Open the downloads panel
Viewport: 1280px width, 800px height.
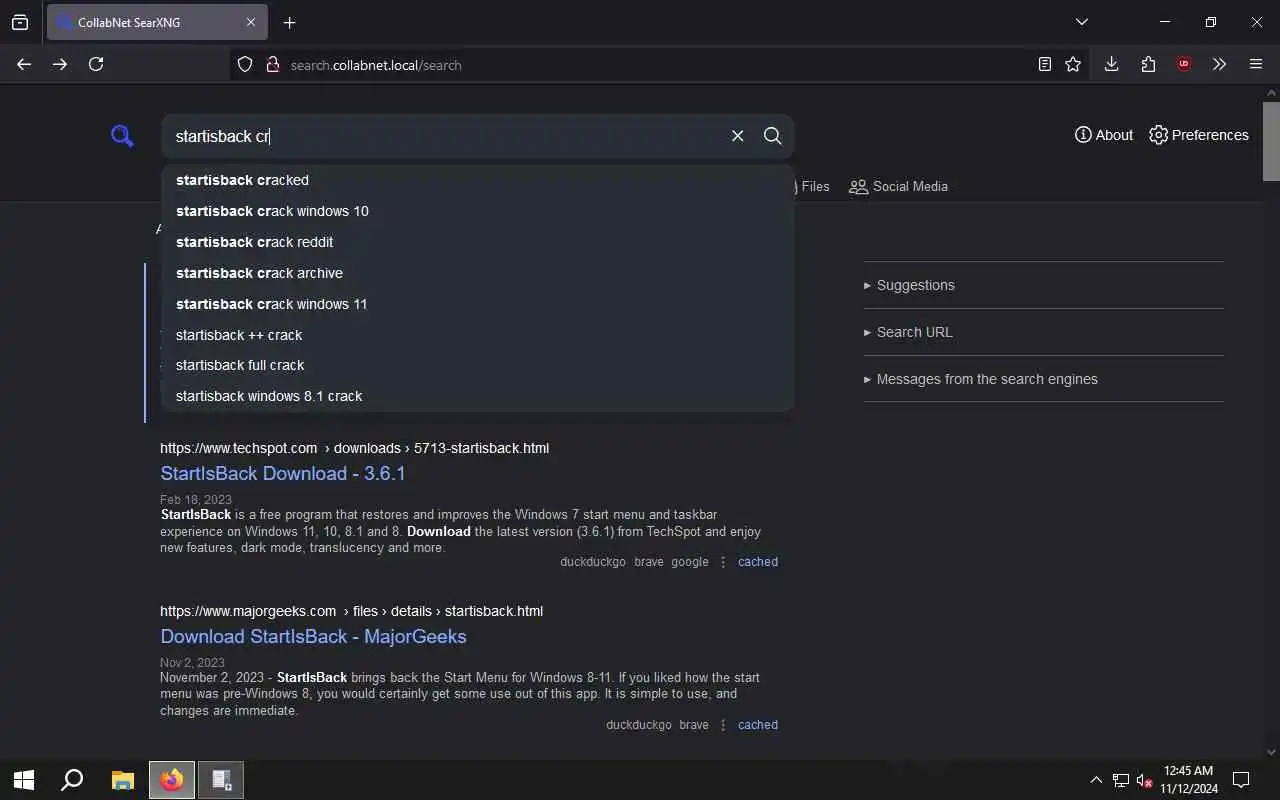[1111, 64]
